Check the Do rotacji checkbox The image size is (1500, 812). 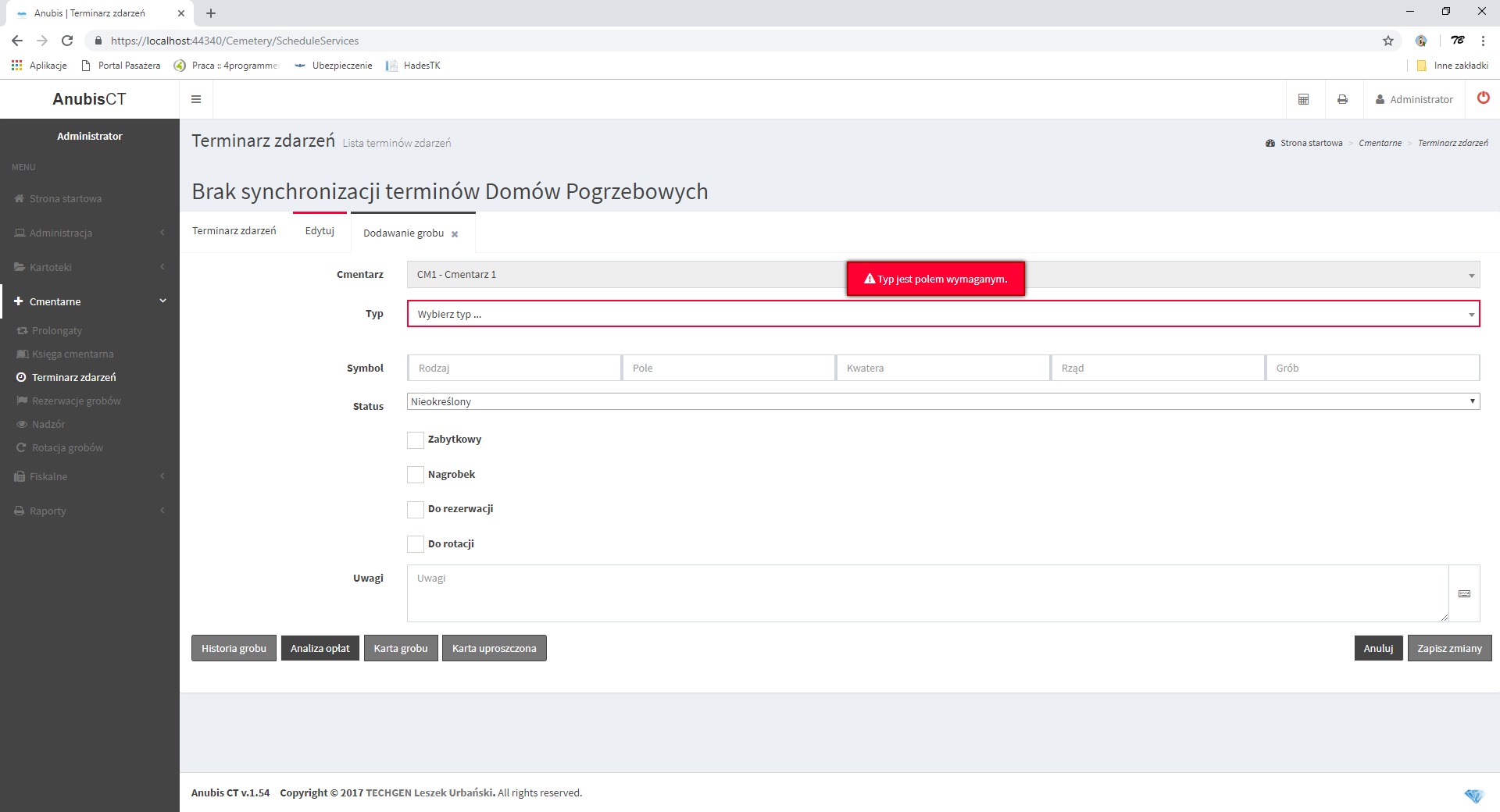(x=416, y=544)
